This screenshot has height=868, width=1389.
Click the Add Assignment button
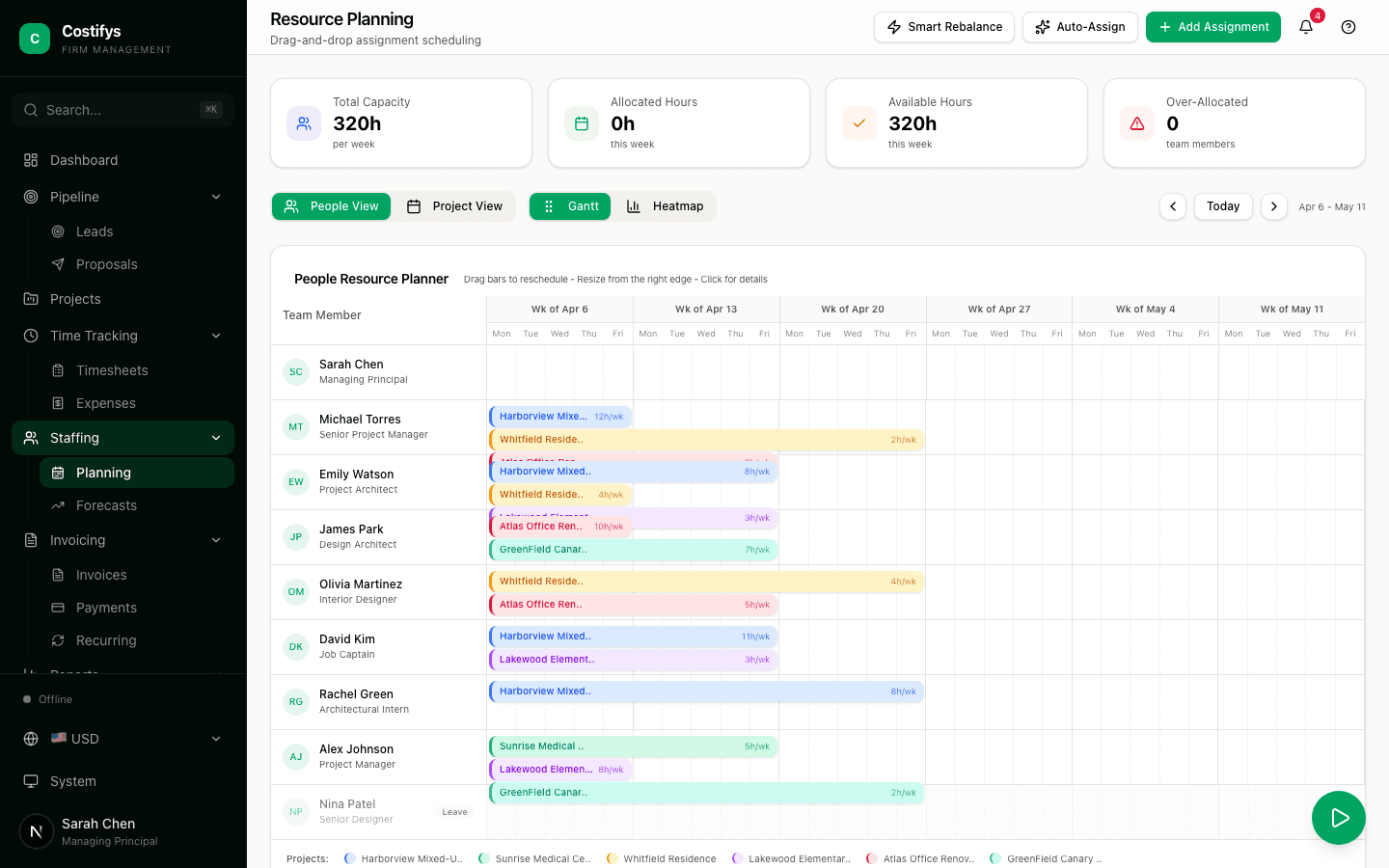(x=1213, y=27)
